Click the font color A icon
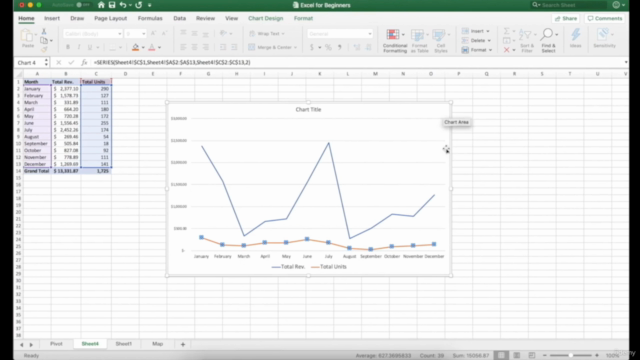The width and height of the screenshot is (640, 360). pos(152,47)
